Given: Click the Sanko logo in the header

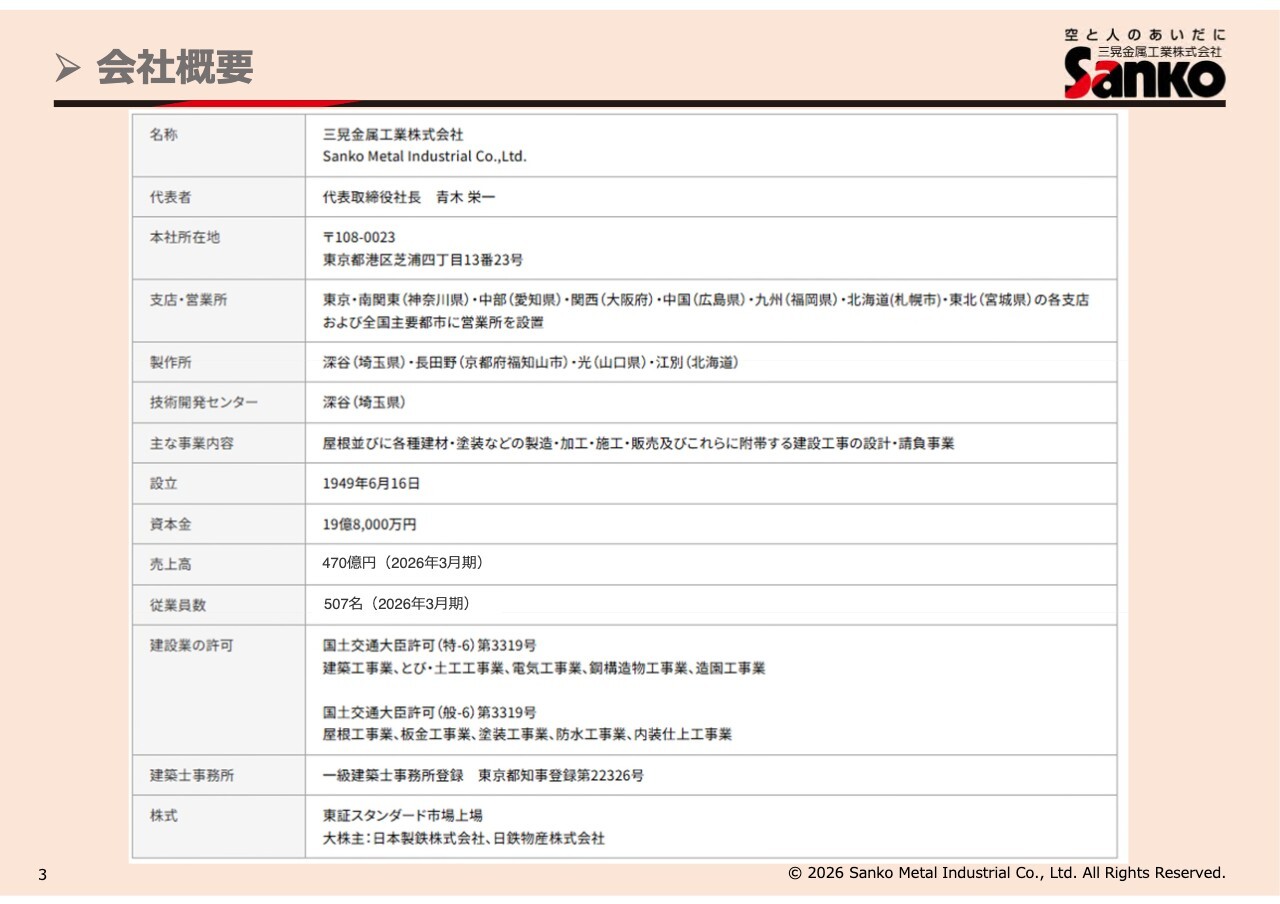Looking at the screenshot, I should tap(1145, 64).
